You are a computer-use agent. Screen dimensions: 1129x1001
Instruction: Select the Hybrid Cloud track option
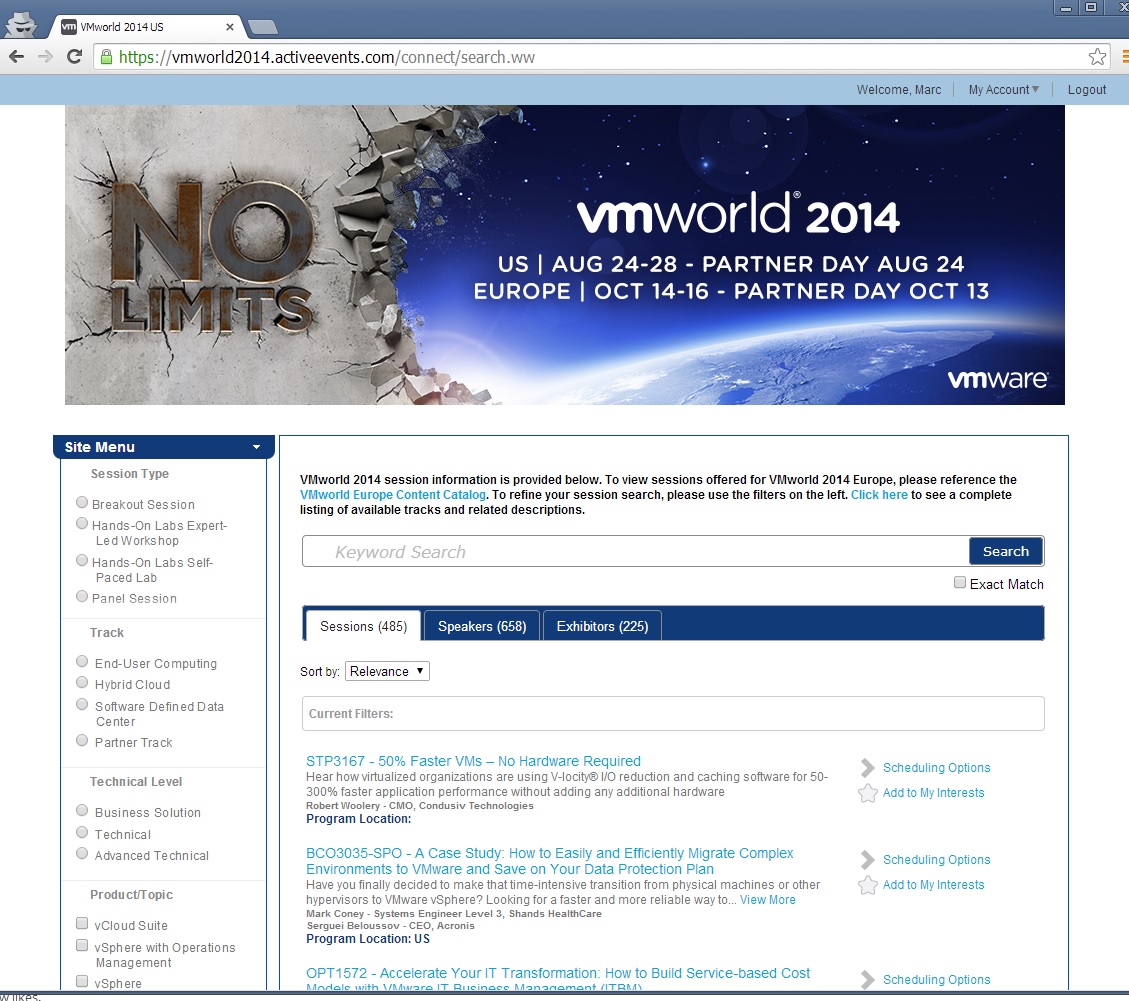[x=82, y=683]
